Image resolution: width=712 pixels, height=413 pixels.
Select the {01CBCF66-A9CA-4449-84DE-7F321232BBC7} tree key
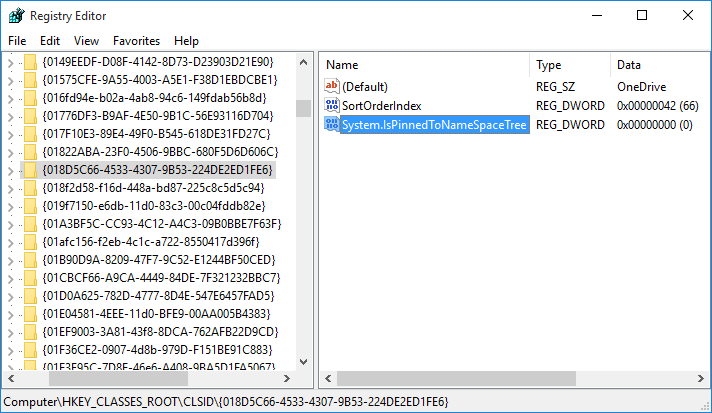(x=161, y=278)
